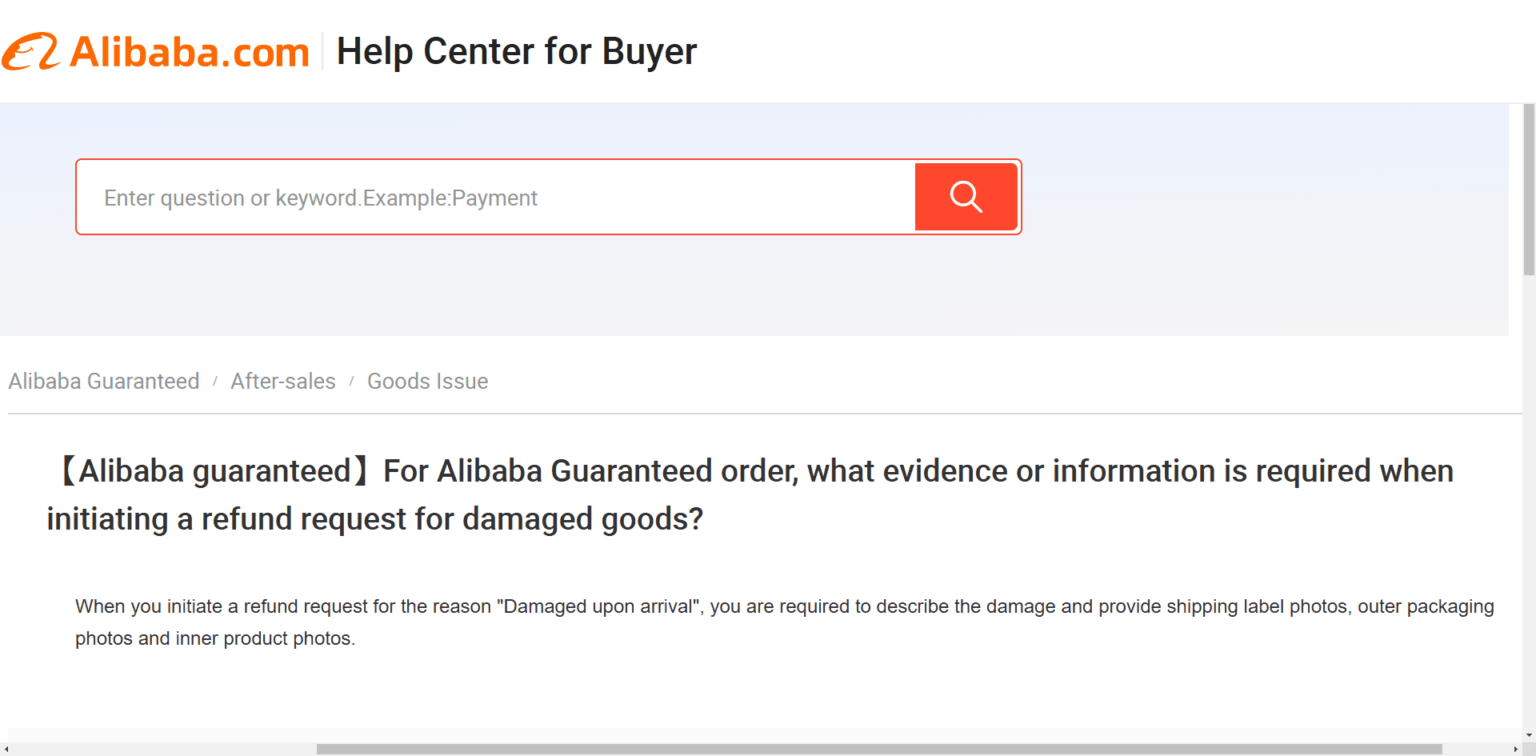Click the search field placeholder text
1536x756 pixels.
point(319,198)
